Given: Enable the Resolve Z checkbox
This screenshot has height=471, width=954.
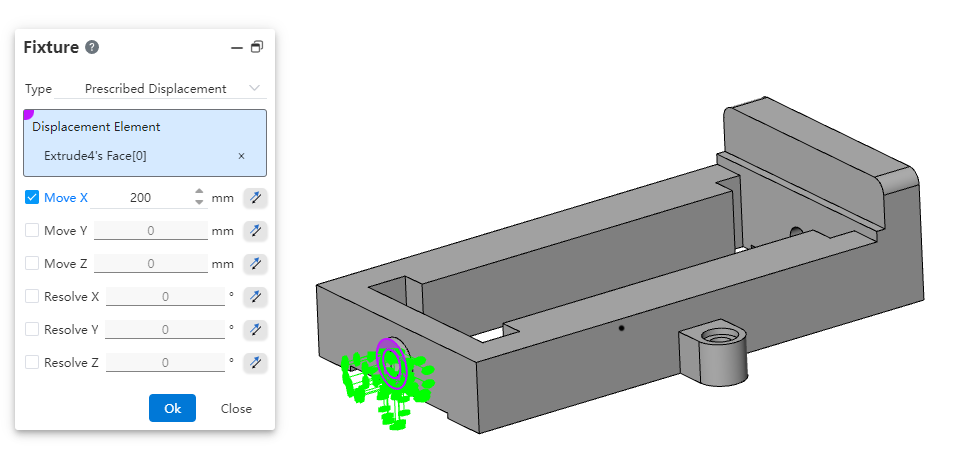Looking at the screenshot, I should pos(32,363).
